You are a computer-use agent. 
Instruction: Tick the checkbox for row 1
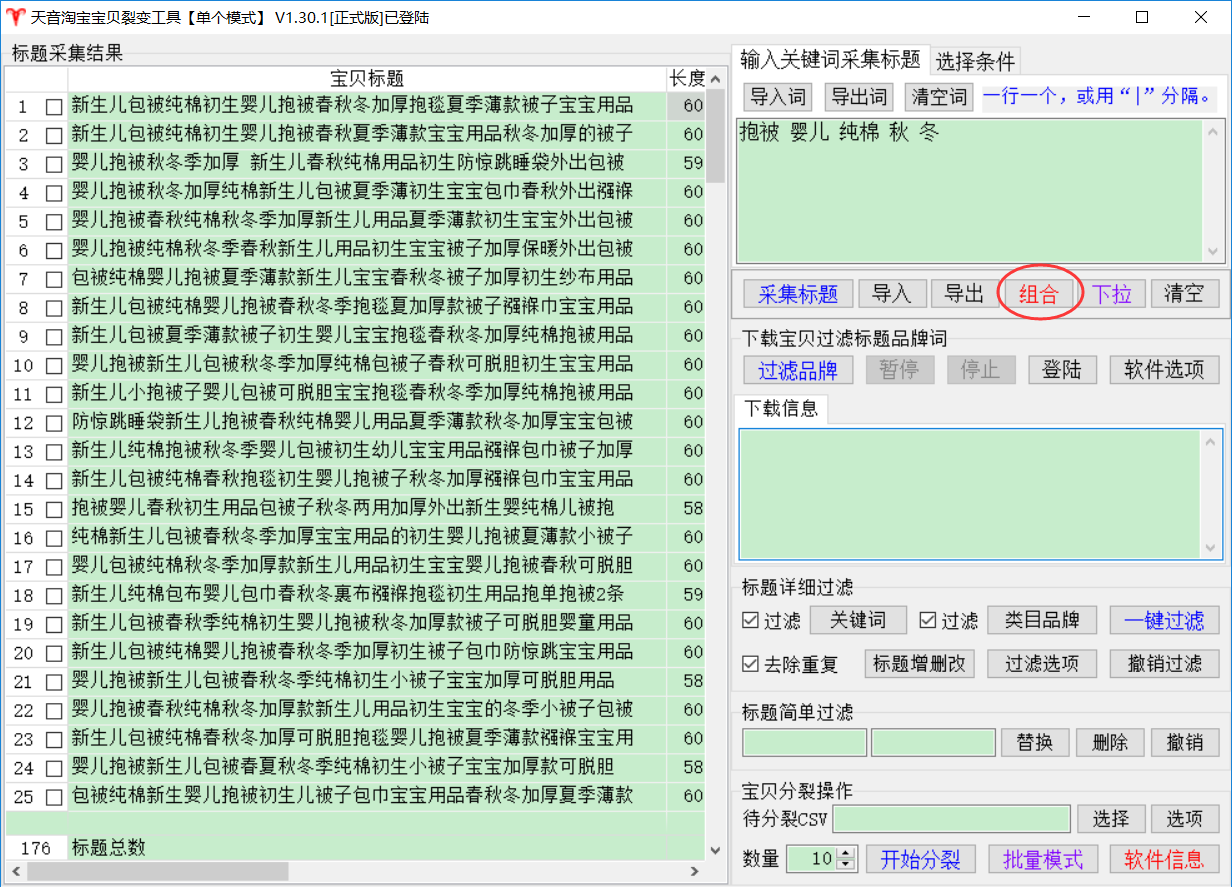tap(54, 106)
